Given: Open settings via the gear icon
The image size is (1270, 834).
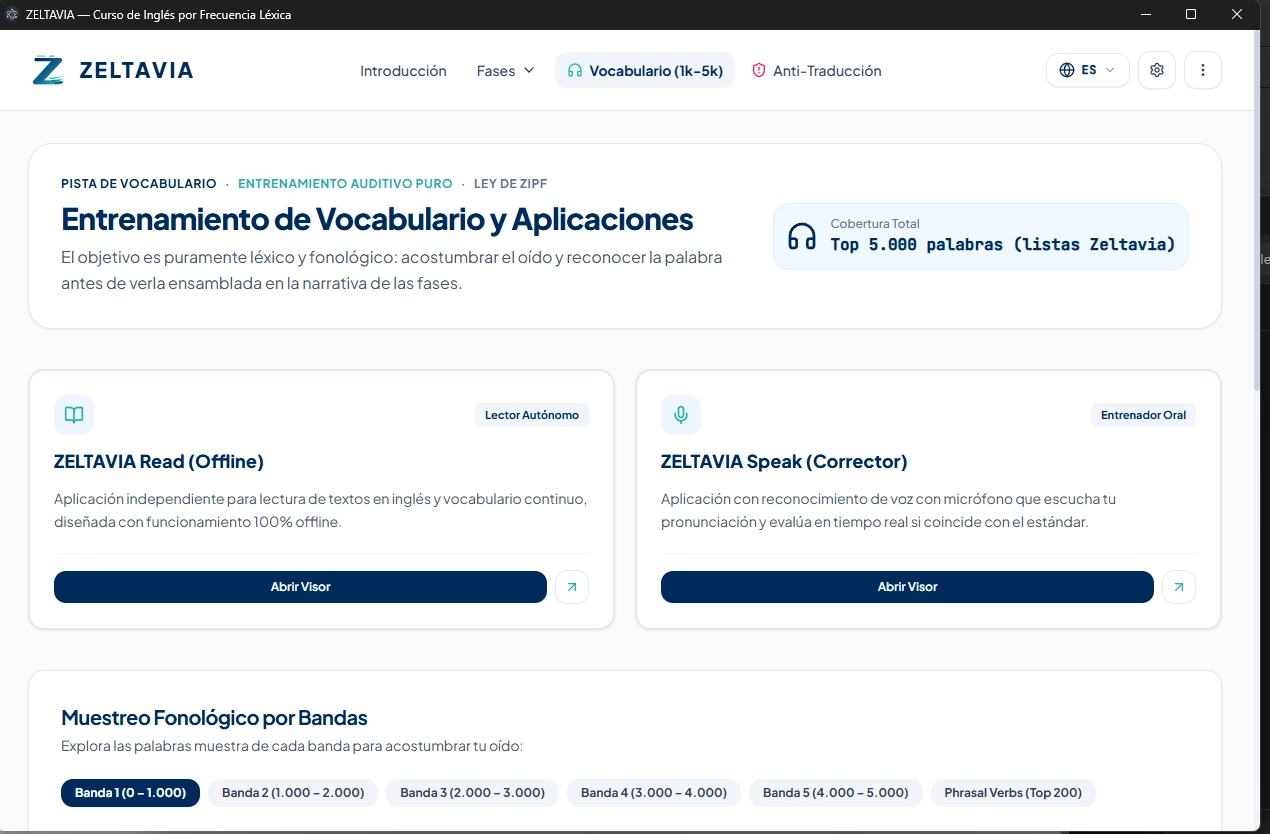Looking at the screenshot, I should pyautogui.click(x=1157, y=70).
